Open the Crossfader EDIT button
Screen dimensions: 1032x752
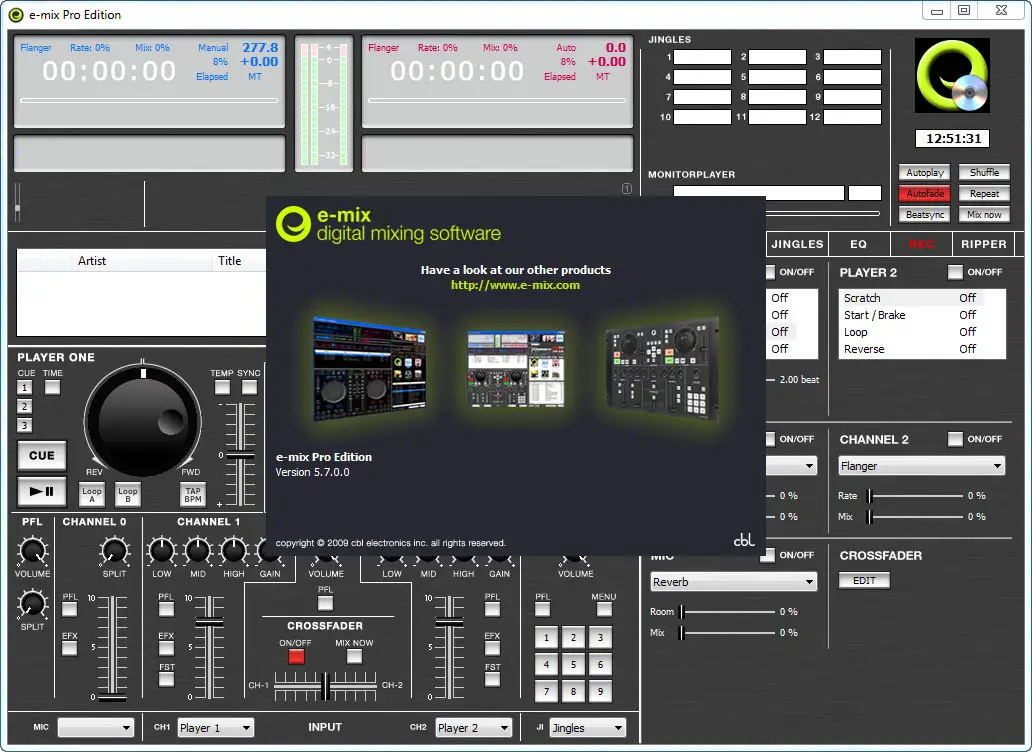click(x=864, y=580)
